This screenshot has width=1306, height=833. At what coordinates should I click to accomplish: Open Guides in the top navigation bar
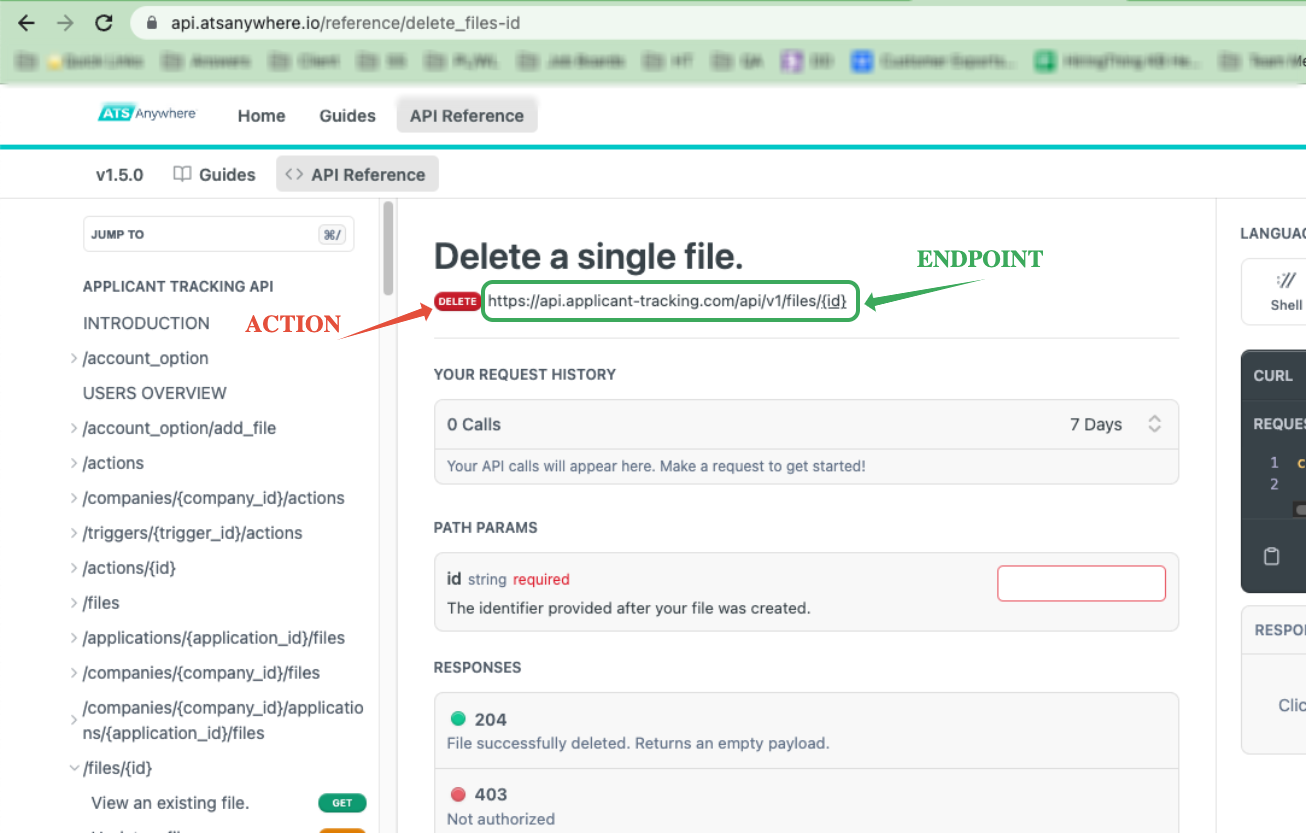pos(347,115)
